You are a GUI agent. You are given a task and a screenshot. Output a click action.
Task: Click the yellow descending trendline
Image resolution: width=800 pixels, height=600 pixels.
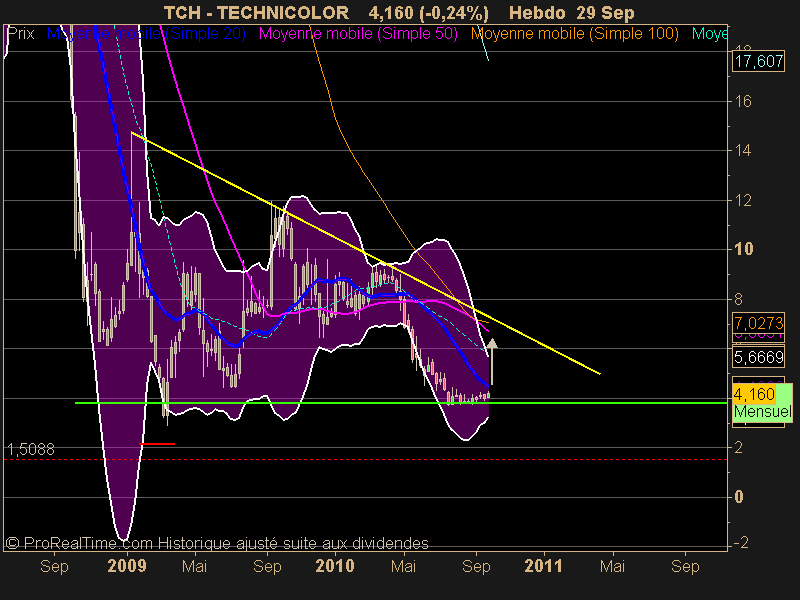coord(365,253)
